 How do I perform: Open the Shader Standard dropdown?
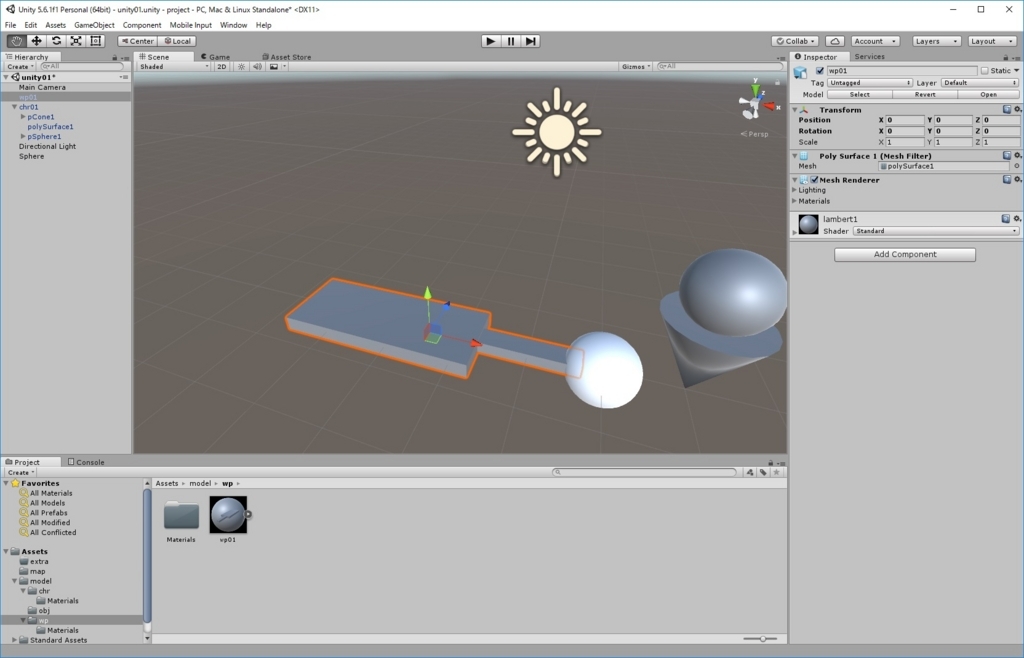(x=936, y=231)
